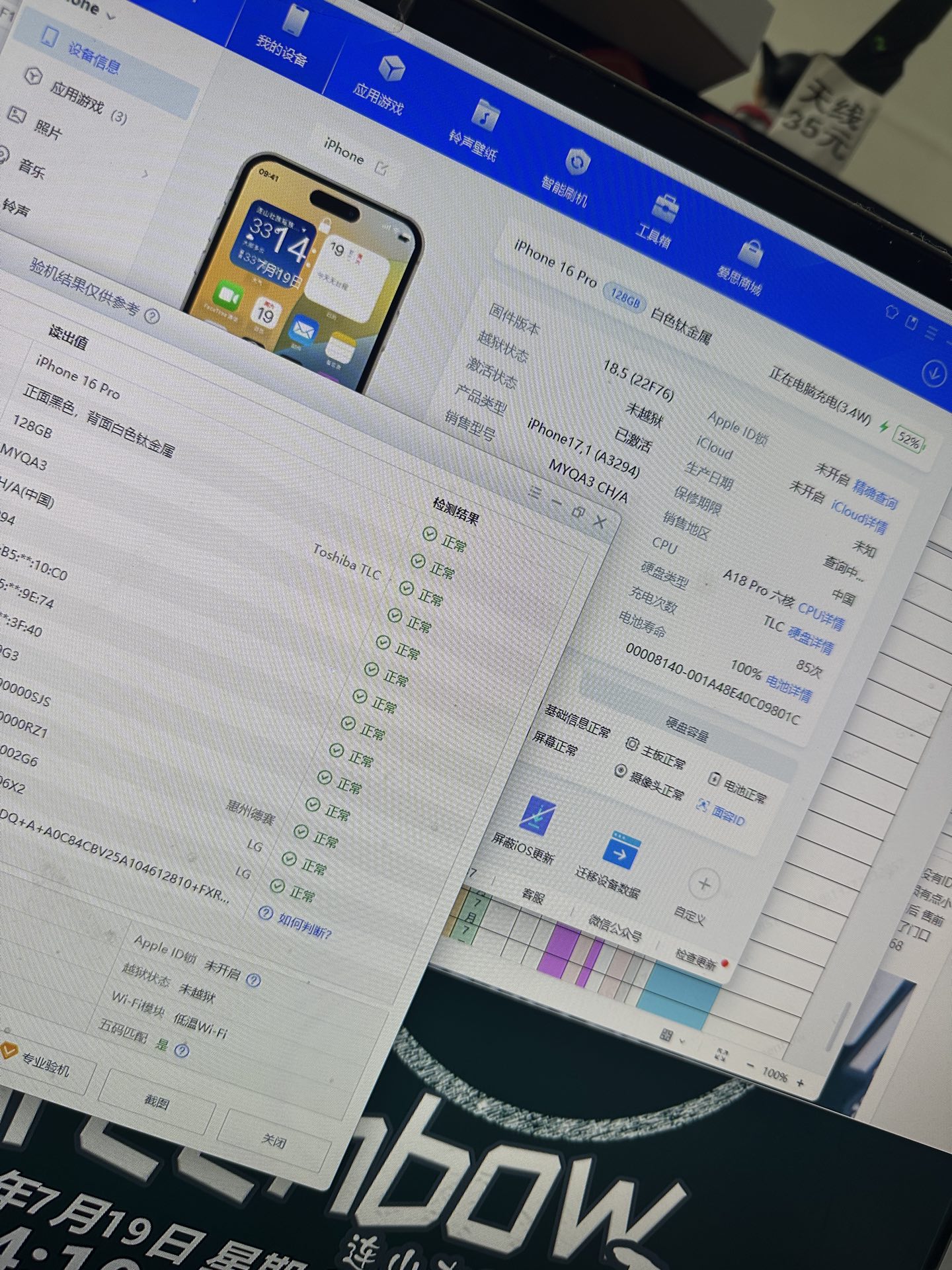Click the 128GB storage badge
This screenshot has height=1270, width=952.
click(x=625, y=298)
